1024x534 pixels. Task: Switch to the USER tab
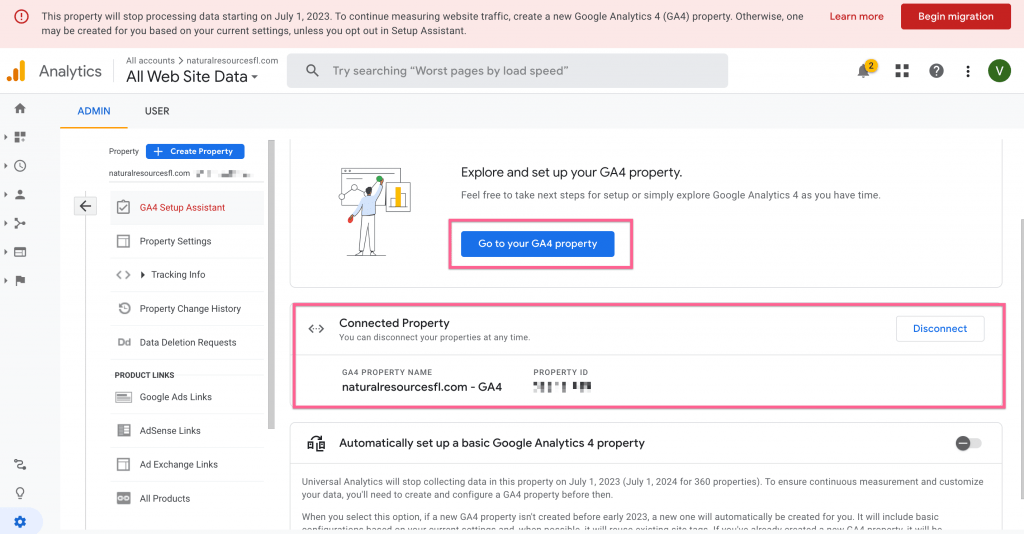(157, 111)
